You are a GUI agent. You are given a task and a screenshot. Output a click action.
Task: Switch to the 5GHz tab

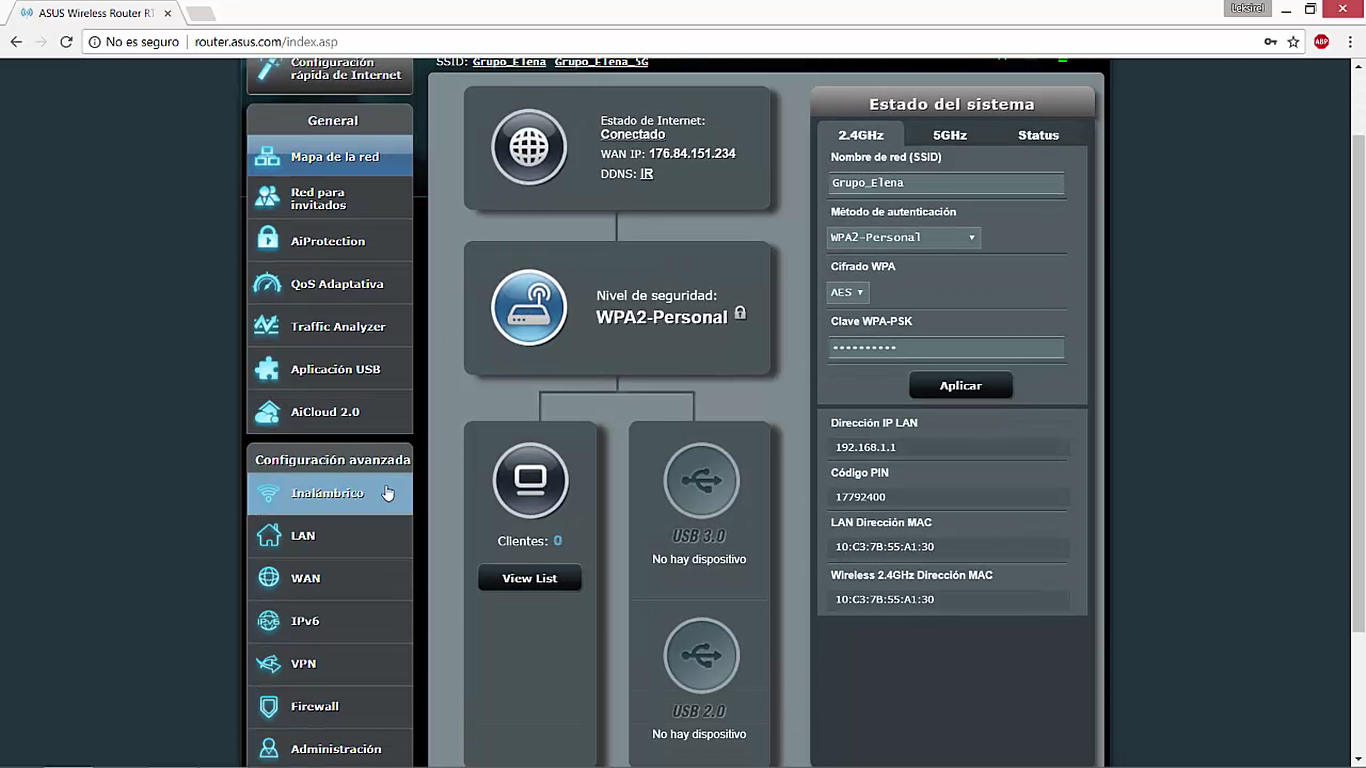950,135
